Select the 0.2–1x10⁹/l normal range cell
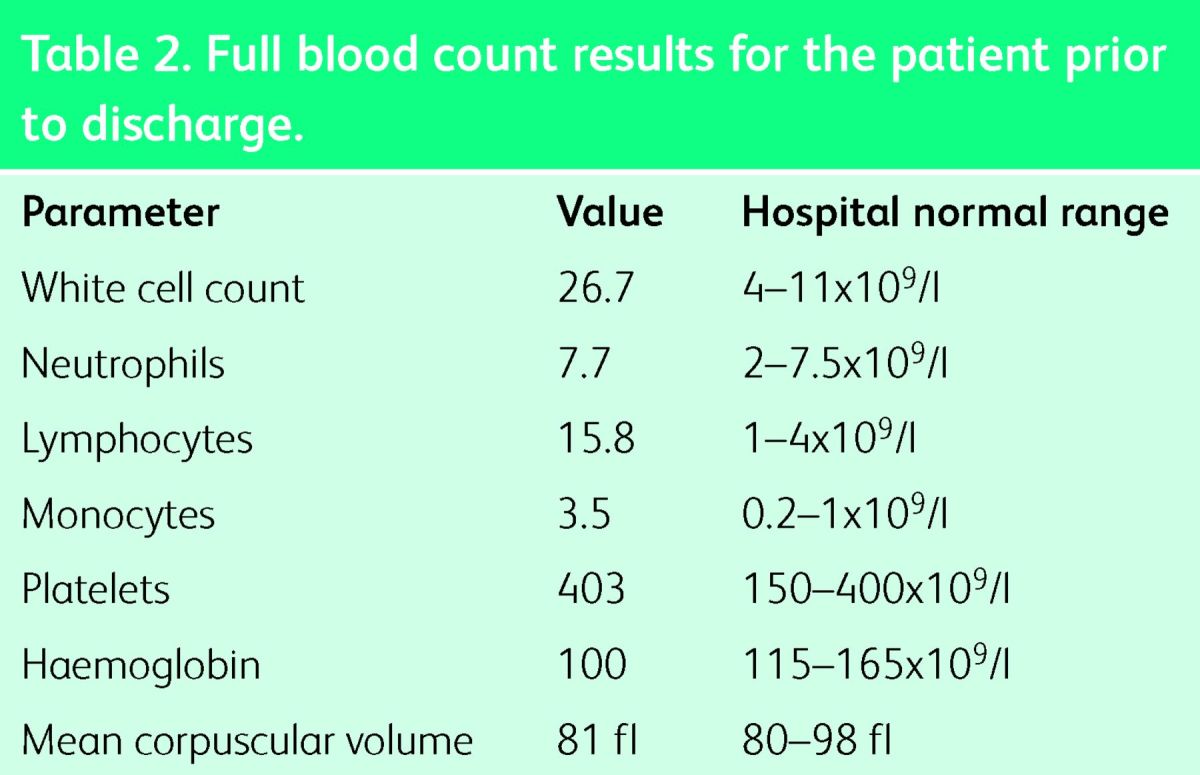The width and height of the screenshot is (1200, 775). 845,515
